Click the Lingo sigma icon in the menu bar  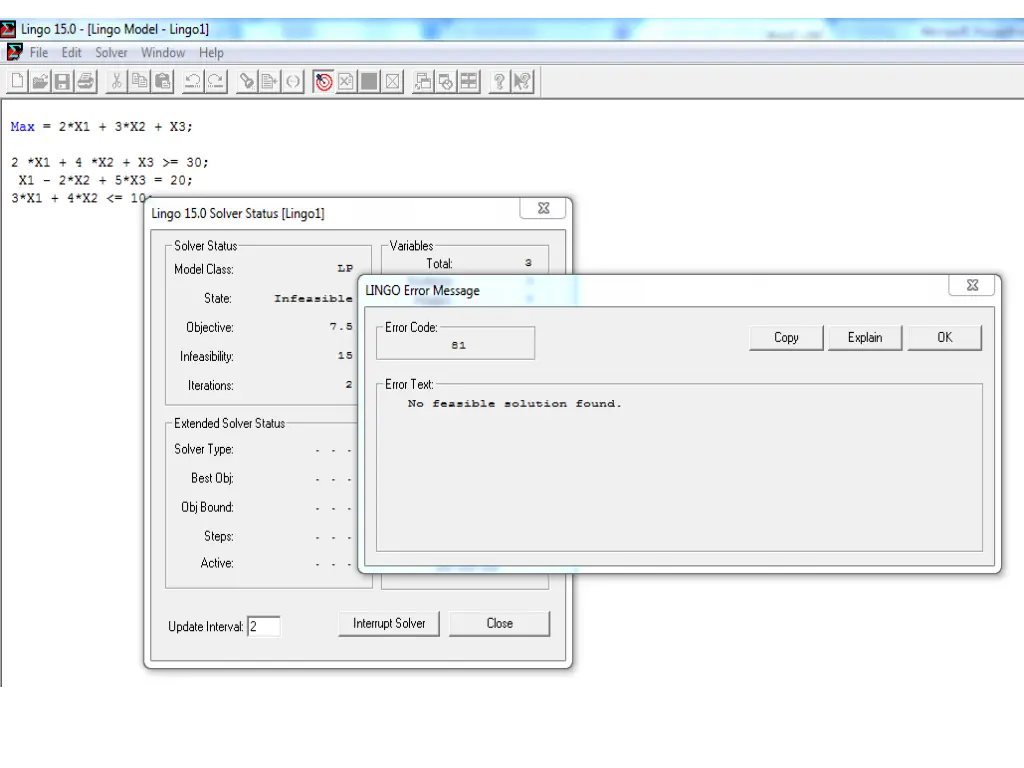14,52
